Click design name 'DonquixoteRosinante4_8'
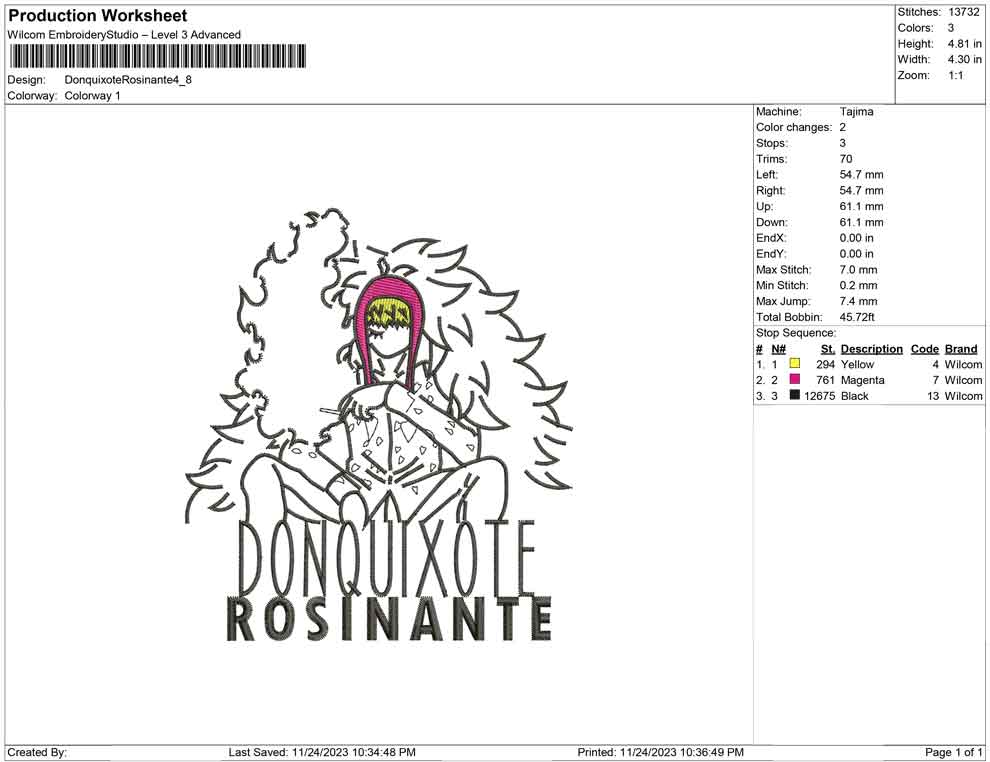 coord(128,80)
